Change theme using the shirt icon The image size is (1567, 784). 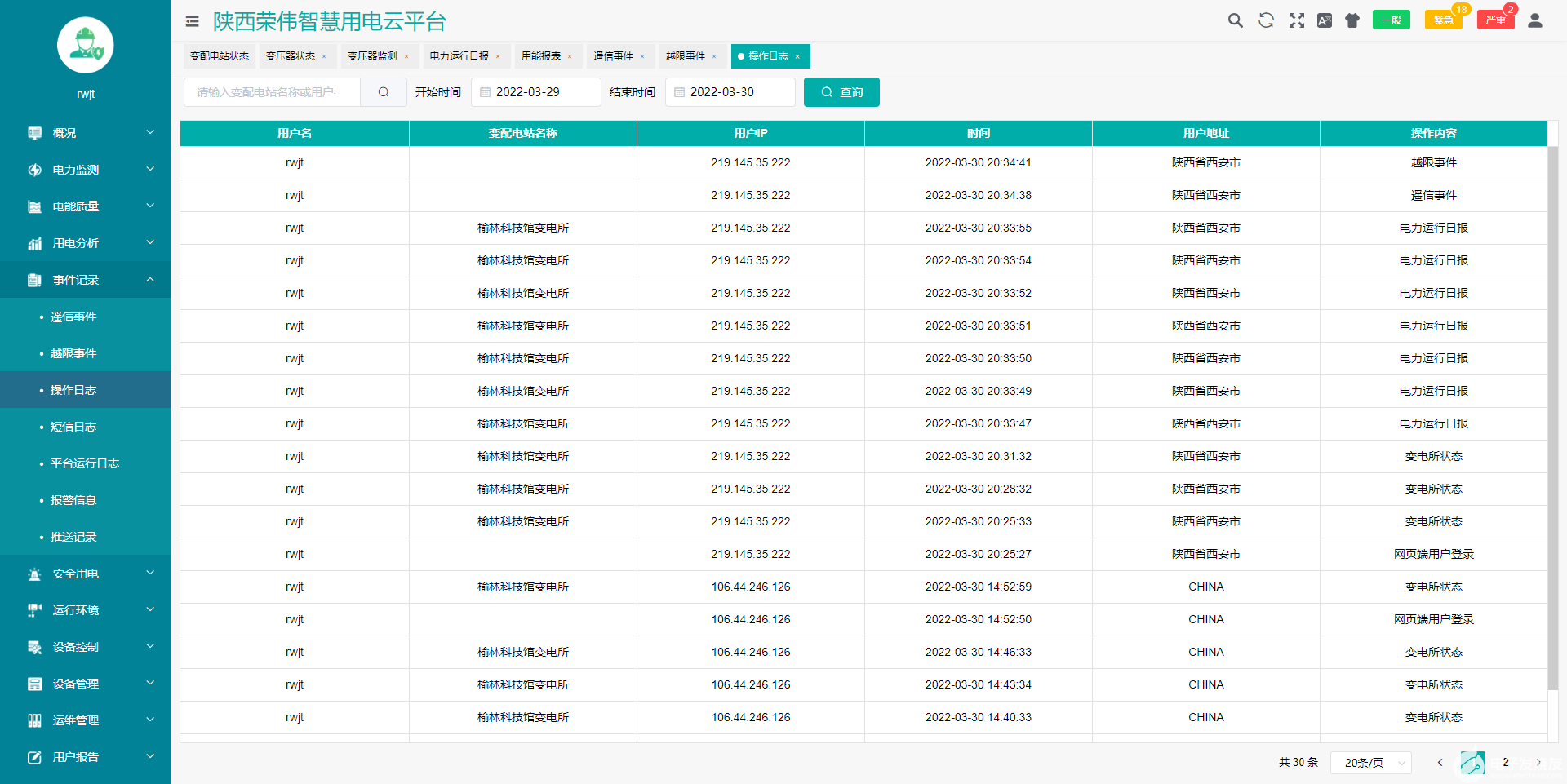tap(1352, 20)
